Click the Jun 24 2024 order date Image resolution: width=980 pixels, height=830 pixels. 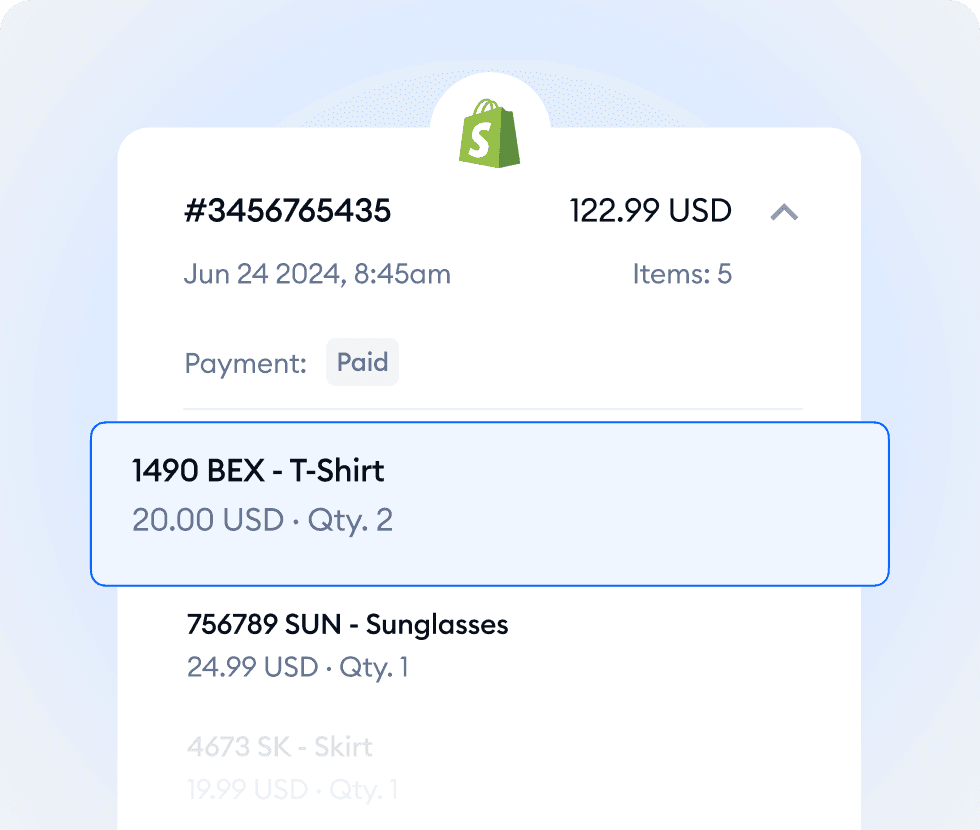point(317,274)
